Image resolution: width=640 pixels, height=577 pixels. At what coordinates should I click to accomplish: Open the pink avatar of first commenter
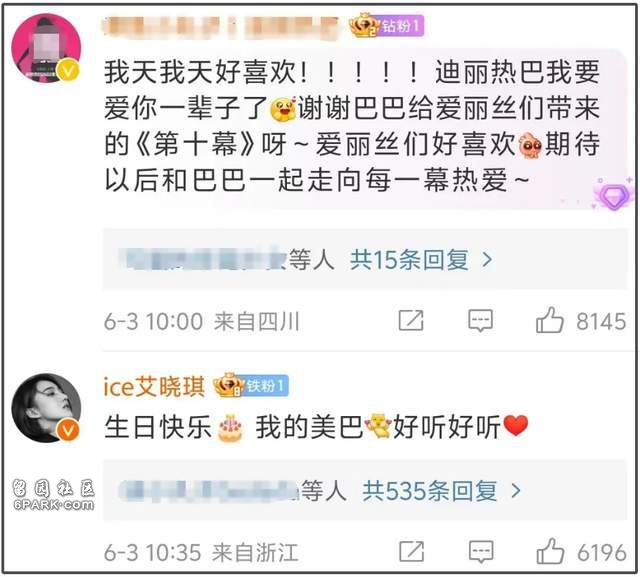click(x=46, y=48)
